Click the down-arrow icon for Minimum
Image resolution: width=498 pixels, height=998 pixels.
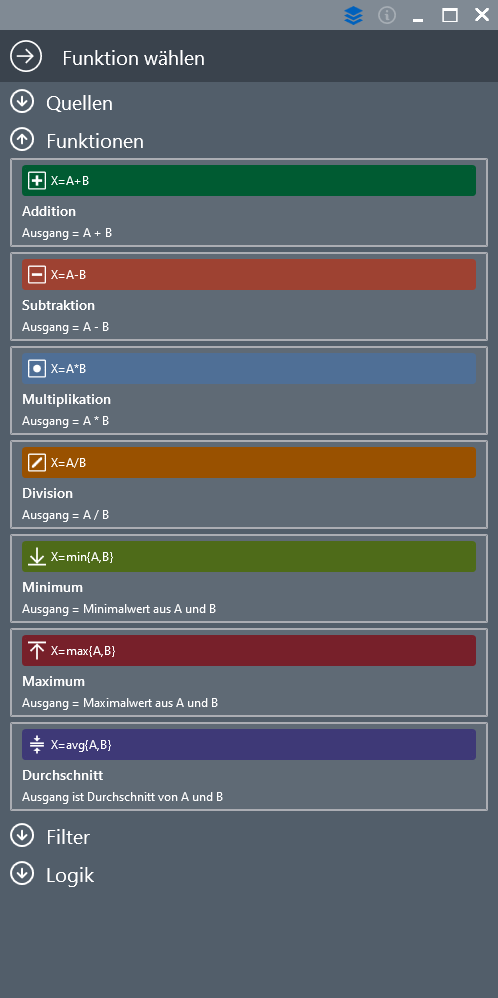click(x=37, y=557)
